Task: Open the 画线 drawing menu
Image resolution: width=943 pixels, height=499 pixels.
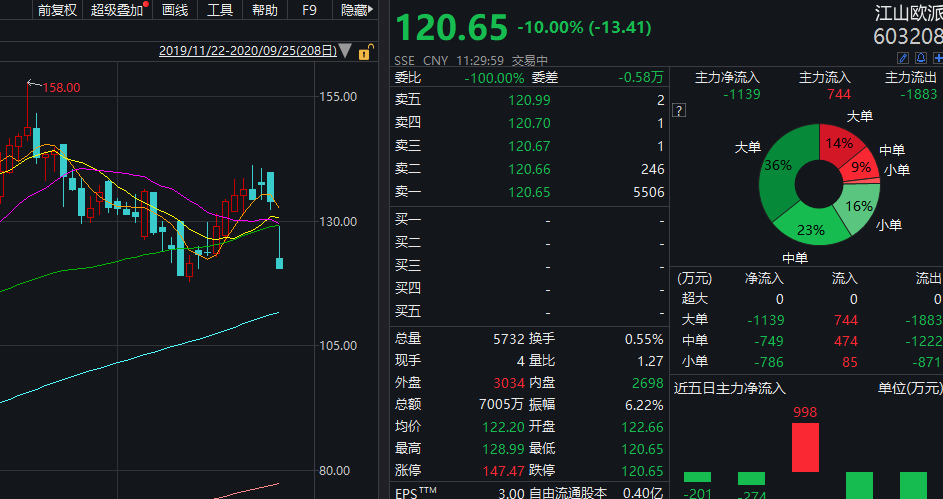Action: click(x=175, y=10)
